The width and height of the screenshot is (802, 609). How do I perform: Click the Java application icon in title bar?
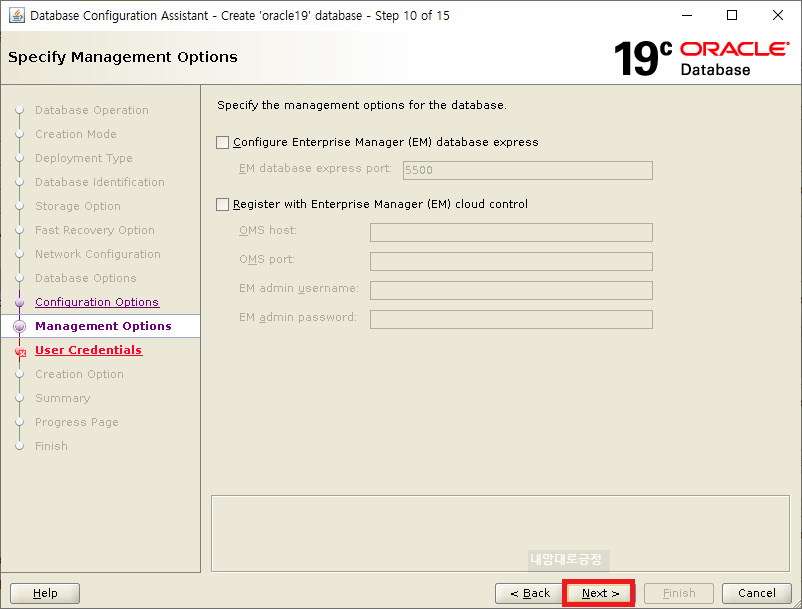pos(17,15)
